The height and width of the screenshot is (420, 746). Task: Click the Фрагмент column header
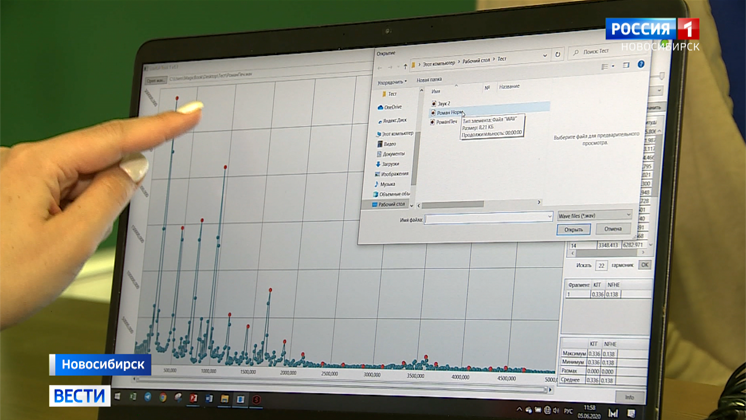coord(579,285)
